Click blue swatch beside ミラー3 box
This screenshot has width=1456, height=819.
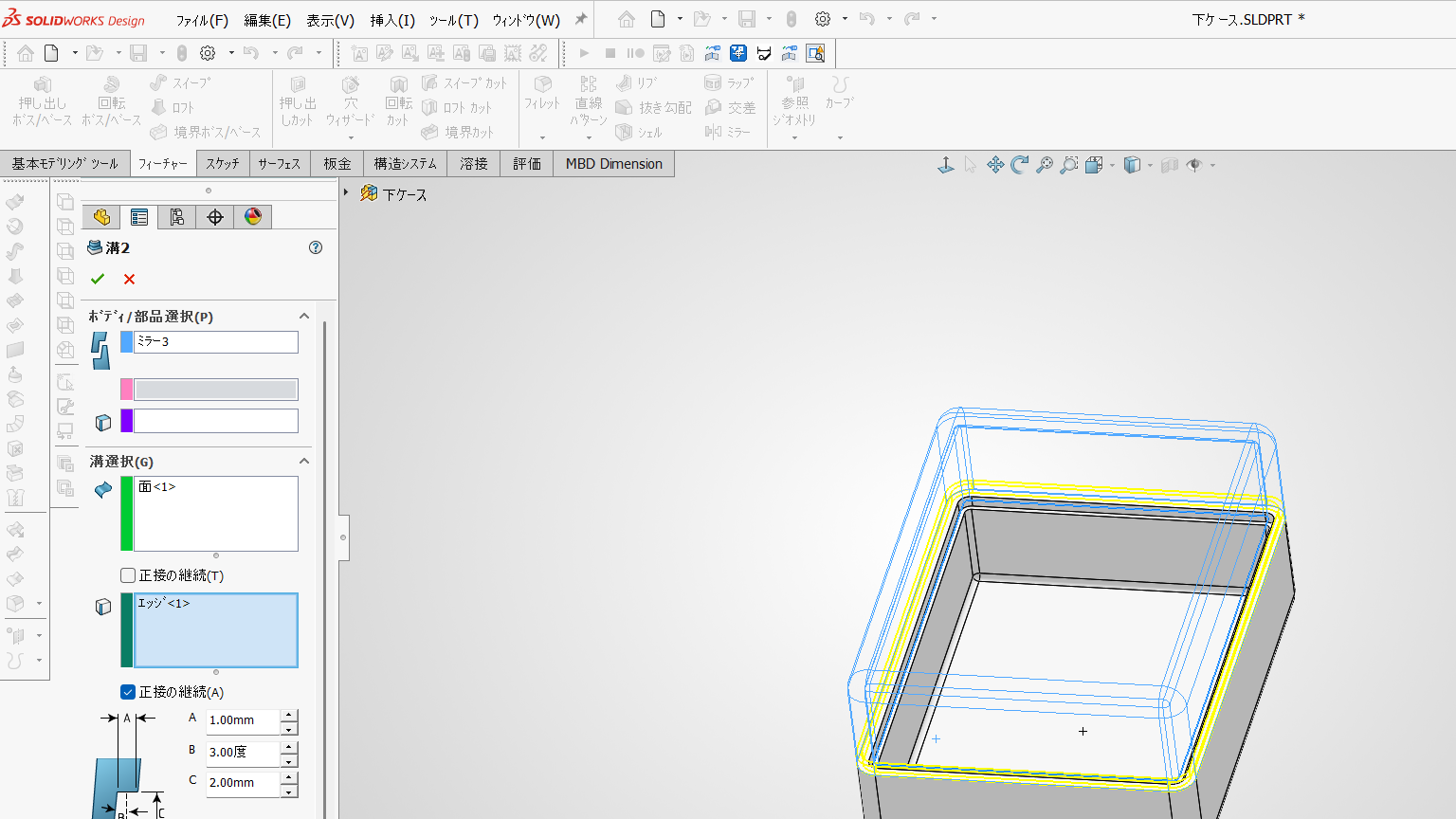coord(127,342)
